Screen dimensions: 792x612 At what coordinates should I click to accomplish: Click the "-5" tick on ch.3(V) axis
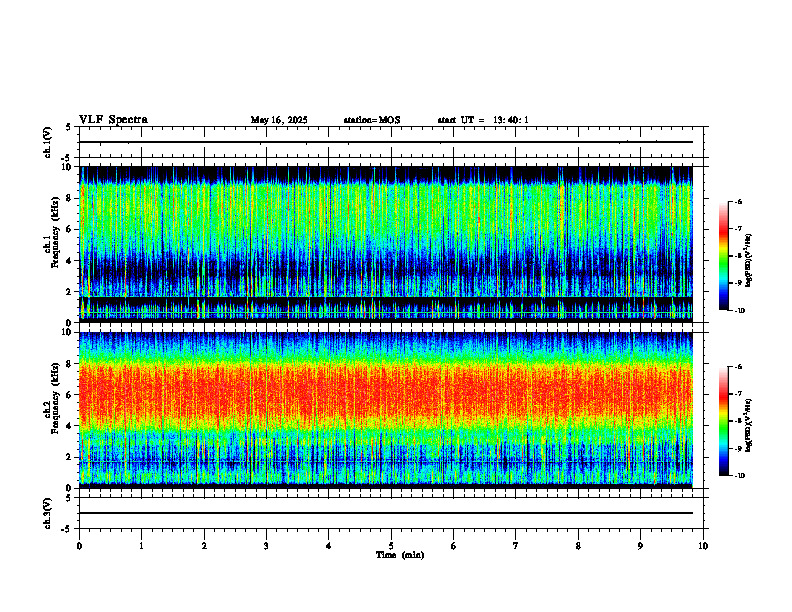point(68,529)
